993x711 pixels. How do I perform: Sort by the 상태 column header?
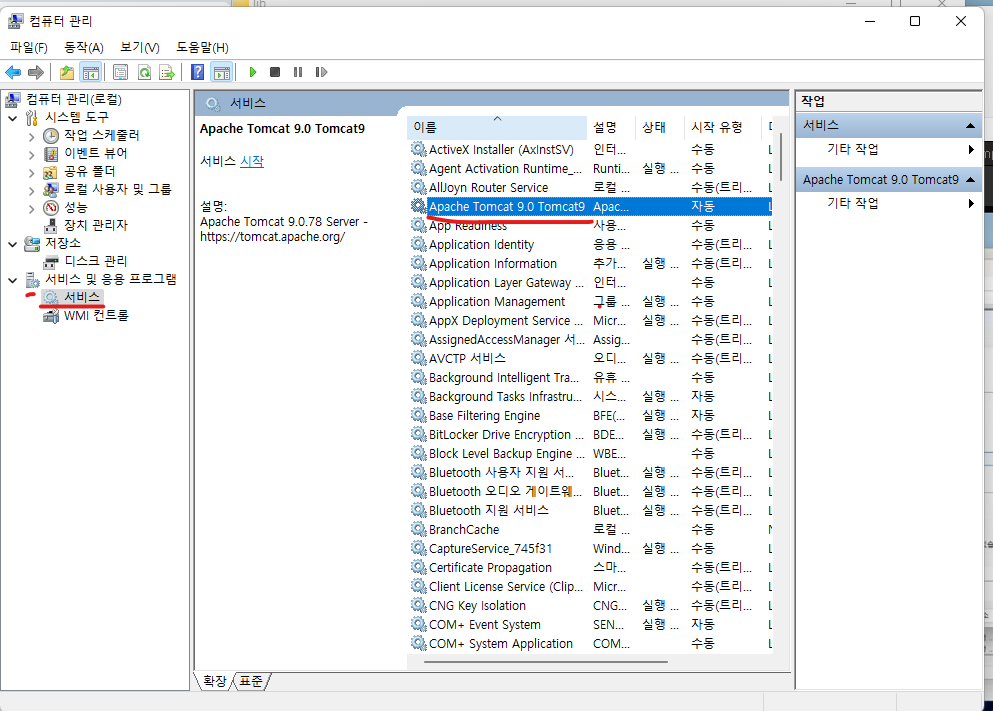[659, 127]
